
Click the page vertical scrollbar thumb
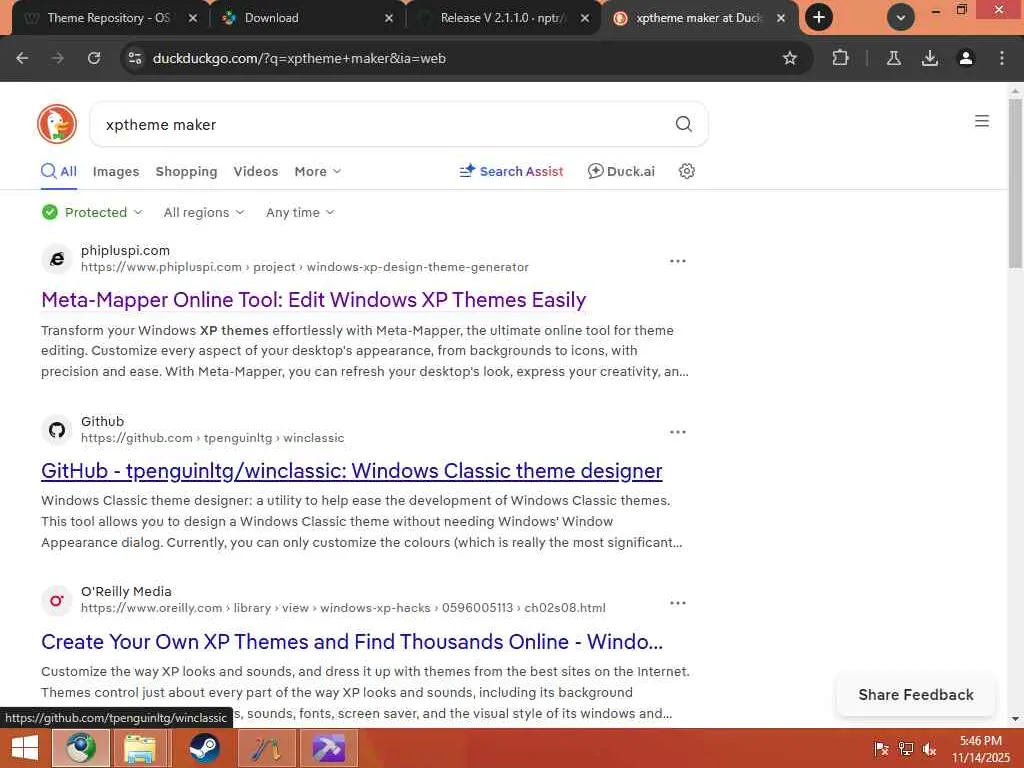pos(1015,183)
